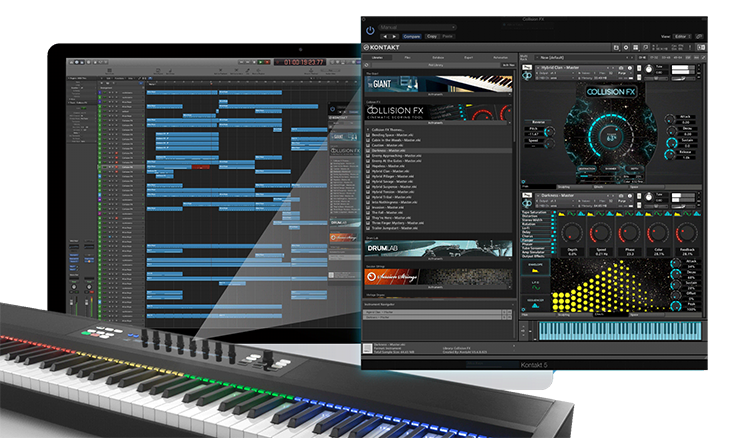The image size is (733, 438).
Task: Open Hybrid Clan instrument wrench edit icon
Action: [527, 67]
